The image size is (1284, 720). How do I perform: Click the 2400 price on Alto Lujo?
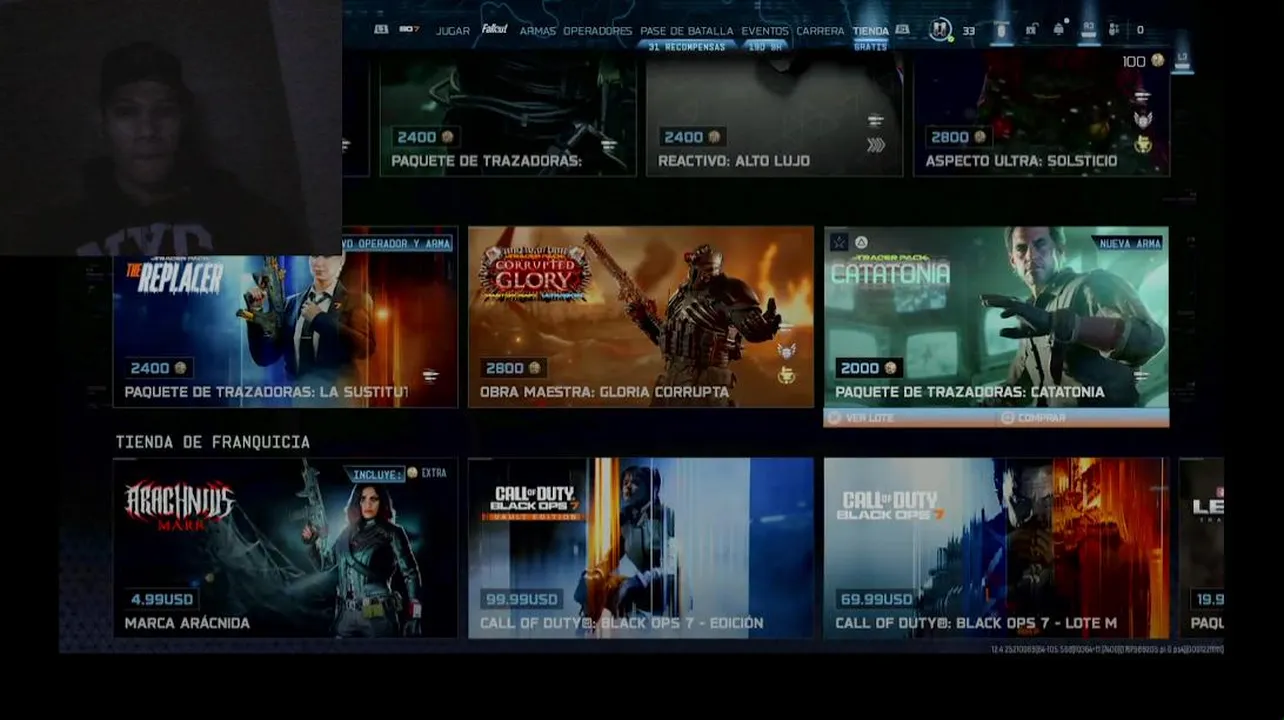coord(692,137)
